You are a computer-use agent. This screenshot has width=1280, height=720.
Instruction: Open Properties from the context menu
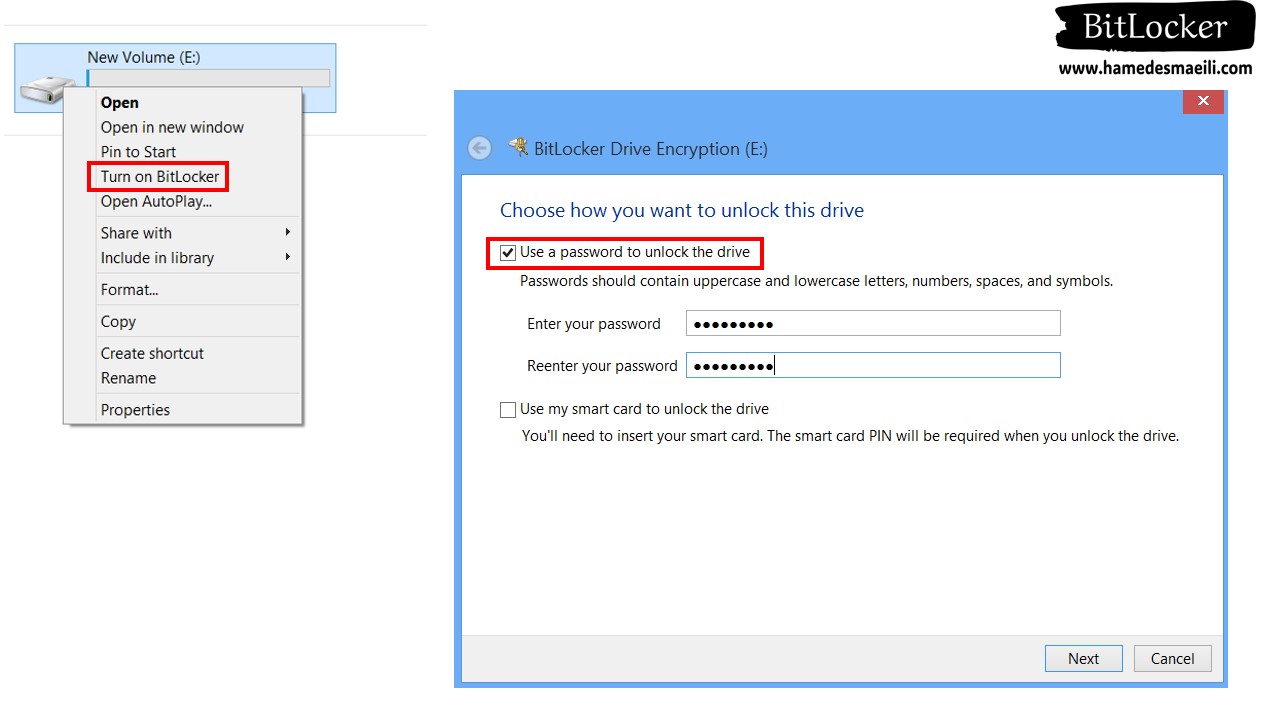183,410
